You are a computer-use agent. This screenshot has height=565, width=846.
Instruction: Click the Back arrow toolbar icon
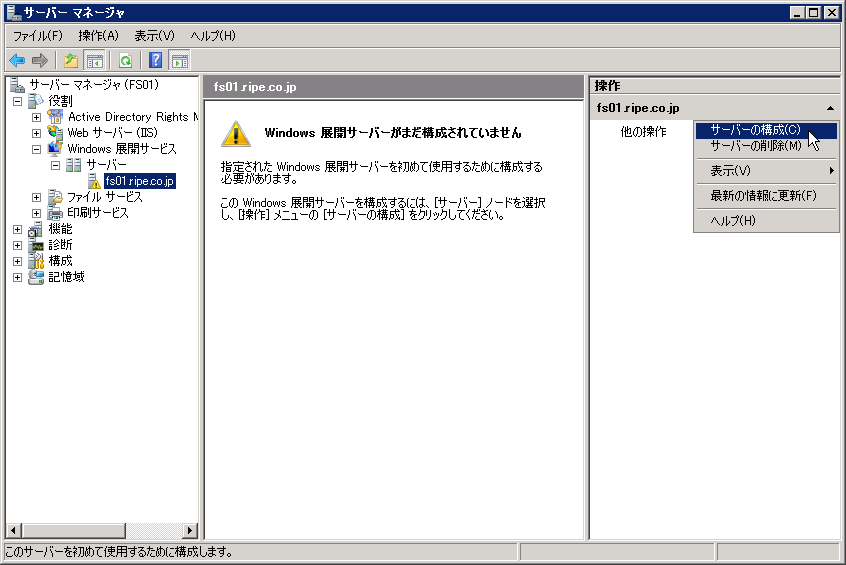17,60
